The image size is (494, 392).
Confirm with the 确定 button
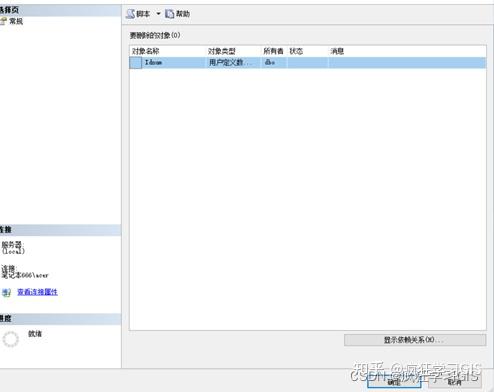click(394, 382)
